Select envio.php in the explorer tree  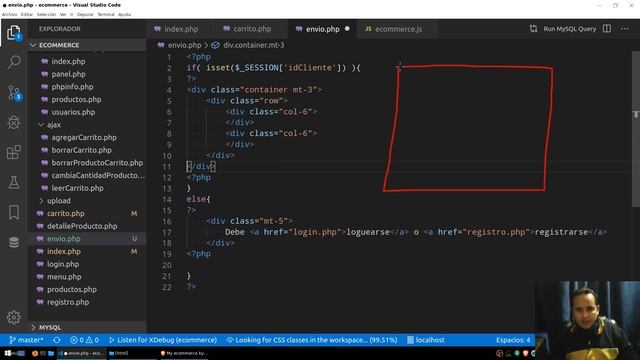[87, 238]
